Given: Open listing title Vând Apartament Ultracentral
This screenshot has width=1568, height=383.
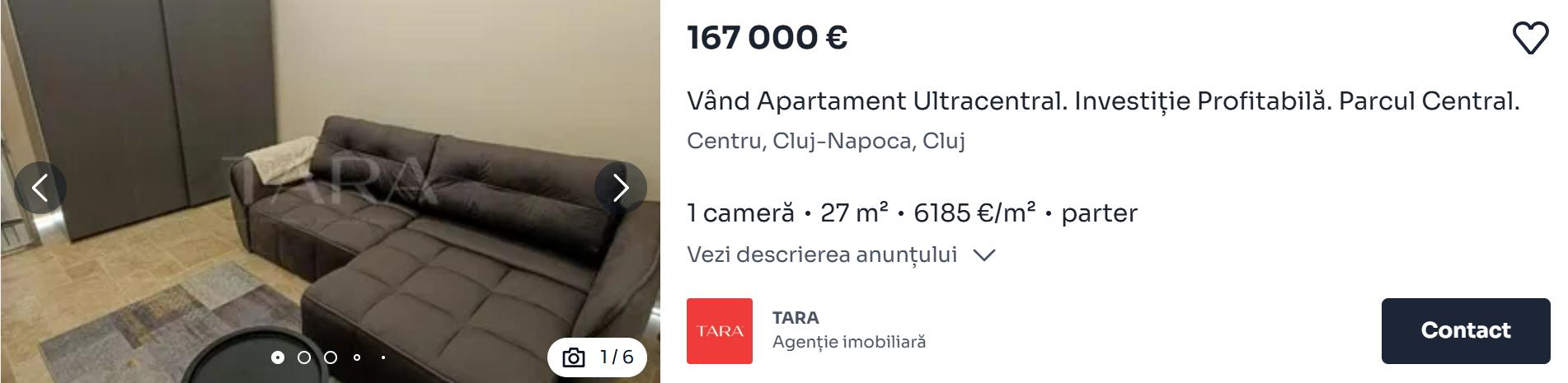Looking at the screenshot, I should [x=1103, y=101].
